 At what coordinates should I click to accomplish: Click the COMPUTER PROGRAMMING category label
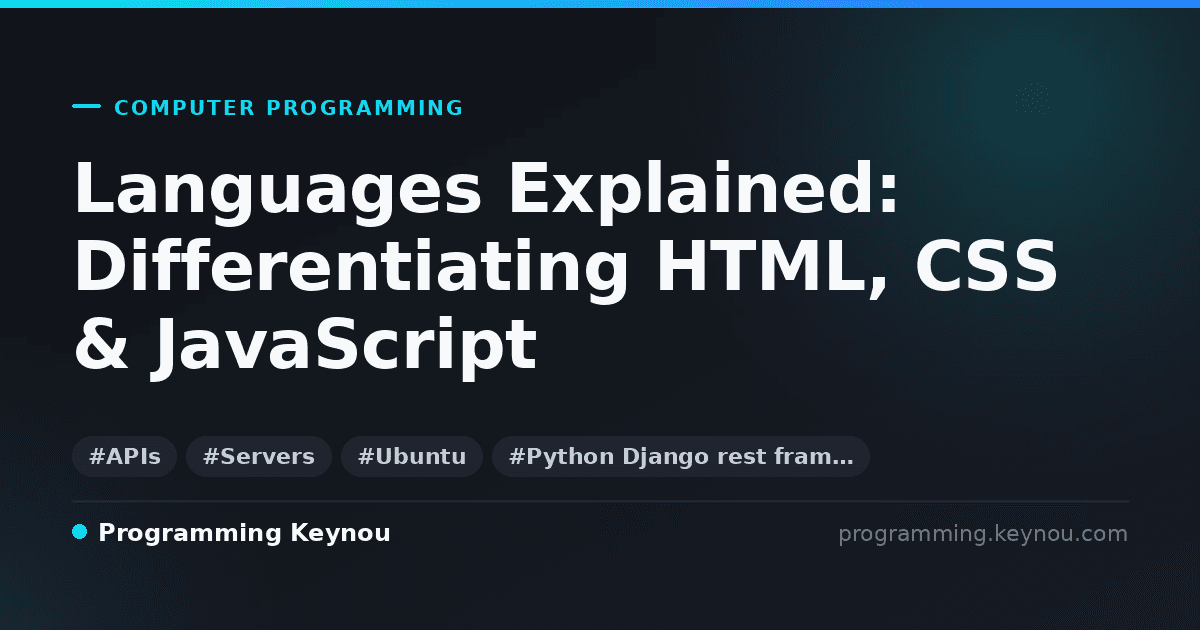click(x=289, y=108)
